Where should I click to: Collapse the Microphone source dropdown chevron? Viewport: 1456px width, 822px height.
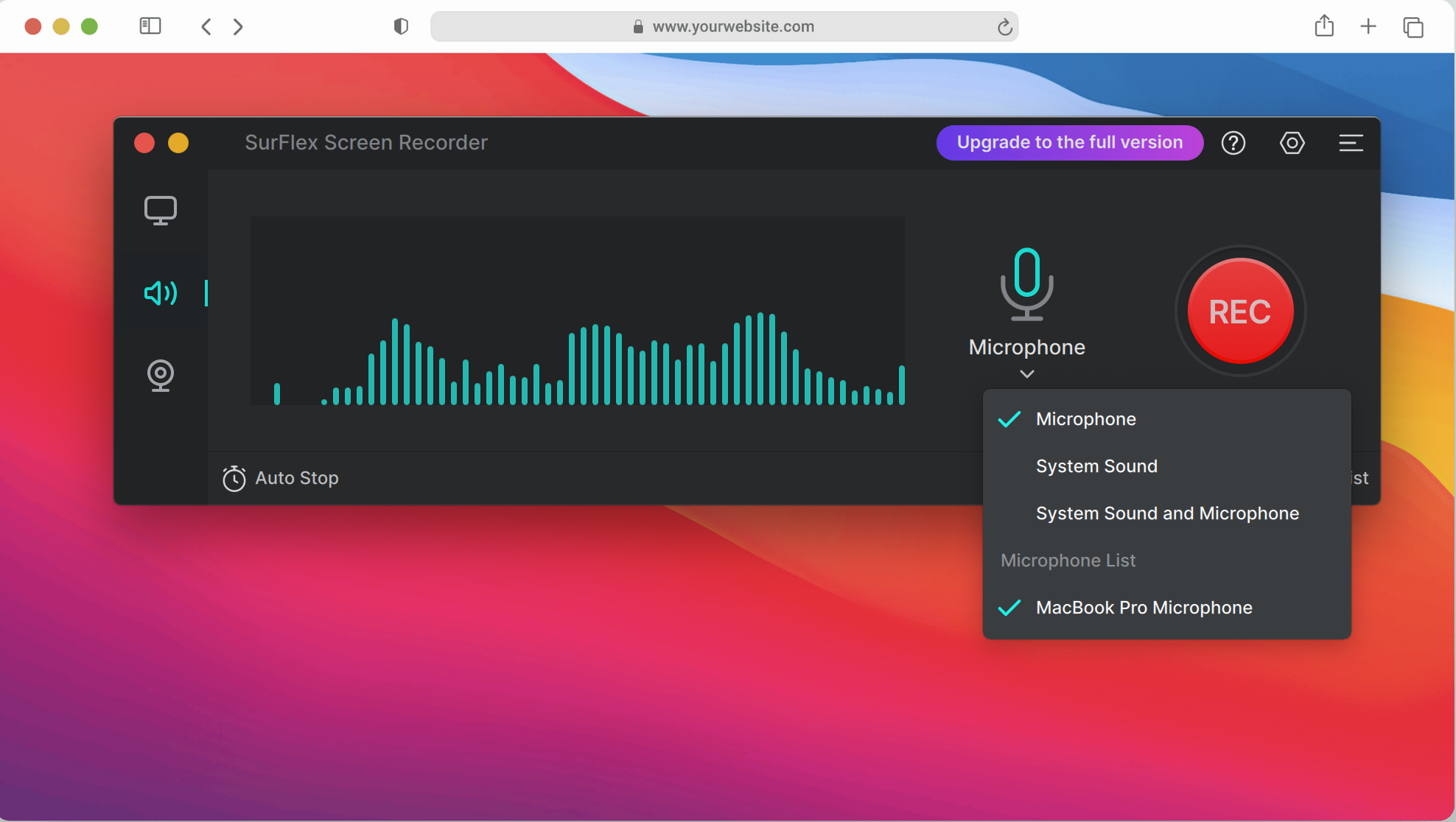[x=1026, y=374]
